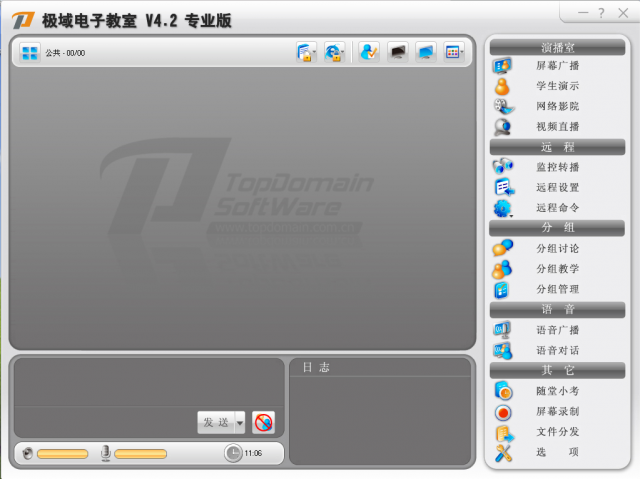Click the 公共 - 00/00 class label

[65, 53]
